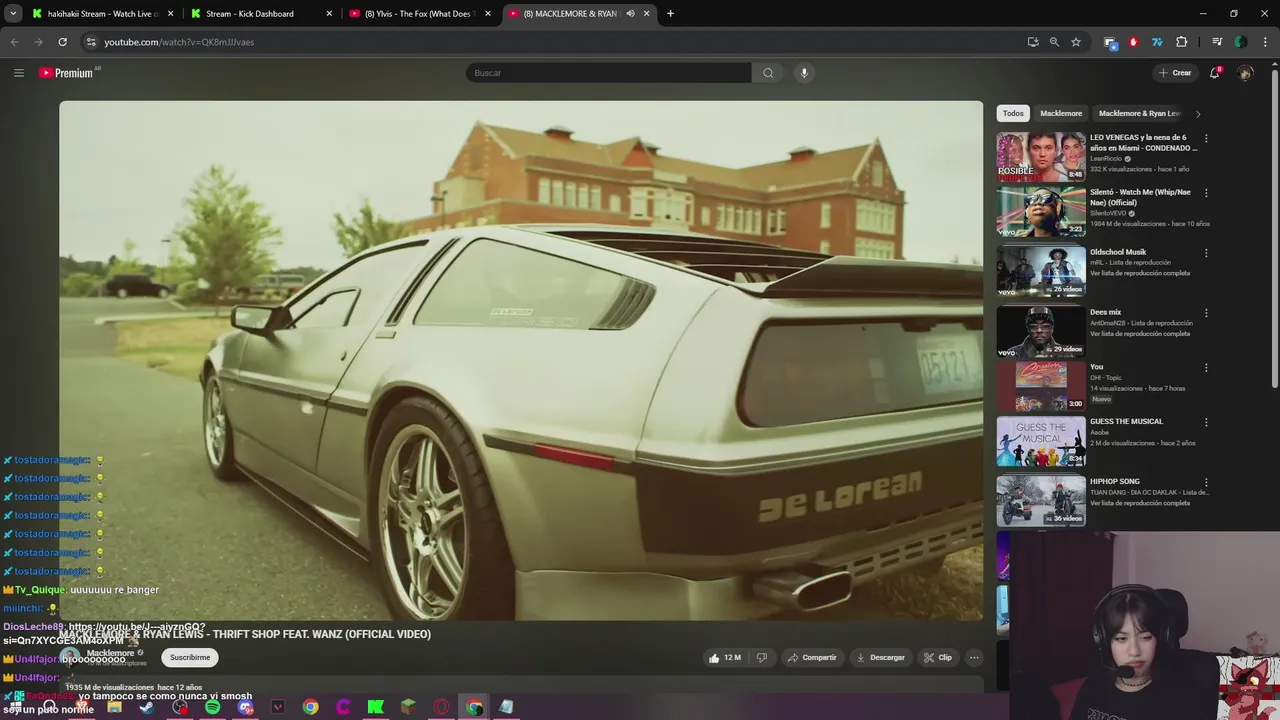Open Chrome extensions puzzle icon
The width and height of the screenshot is (1280, 720).
click(x=1182, y=42)
